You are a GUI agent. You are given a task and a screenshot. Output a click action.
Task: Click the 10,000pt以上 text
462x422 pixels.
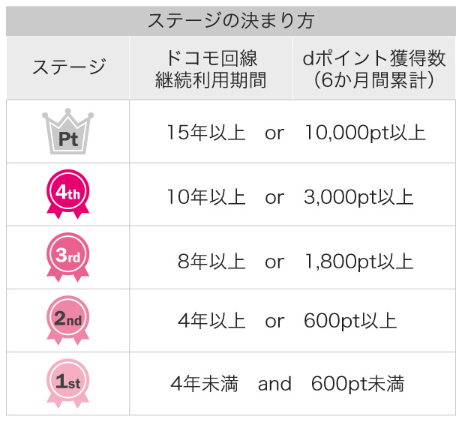point(365,132)
